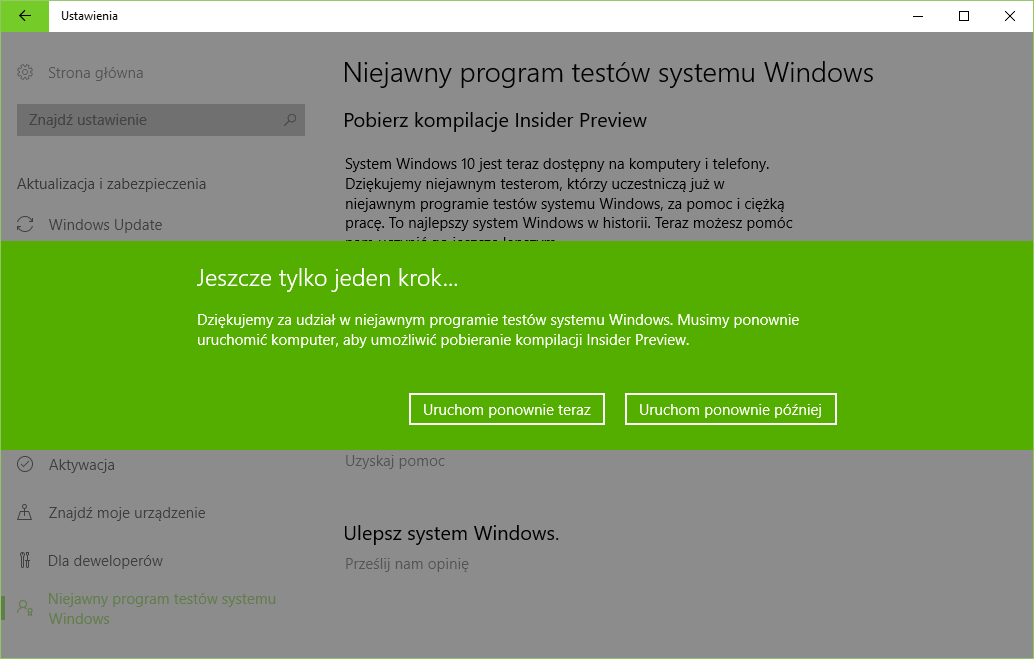The height and width of the screenshot is (659, 1034).
Task: Go to Strona główna
Action: click(96, 73)
